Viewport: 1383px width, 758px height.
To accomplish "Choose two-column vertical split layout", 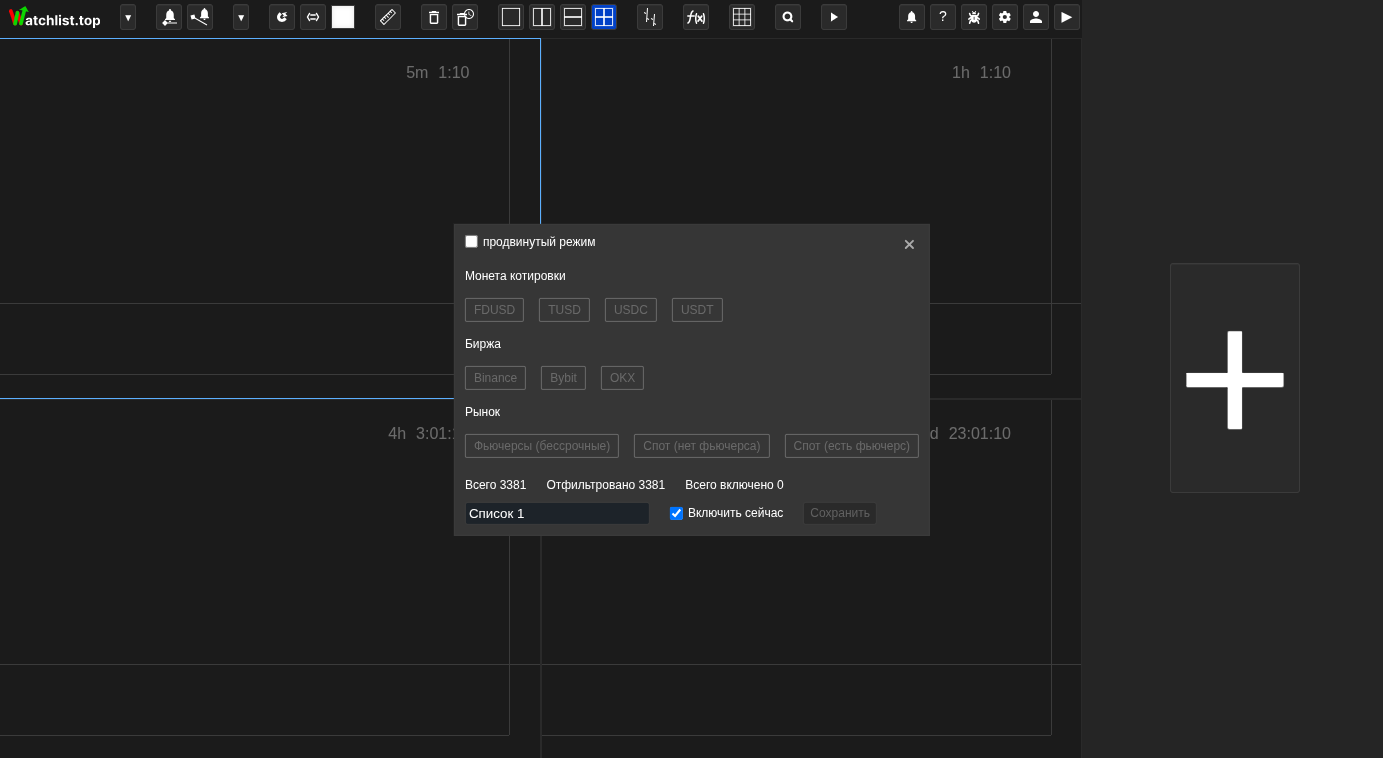I will click(x=542, y=17).
